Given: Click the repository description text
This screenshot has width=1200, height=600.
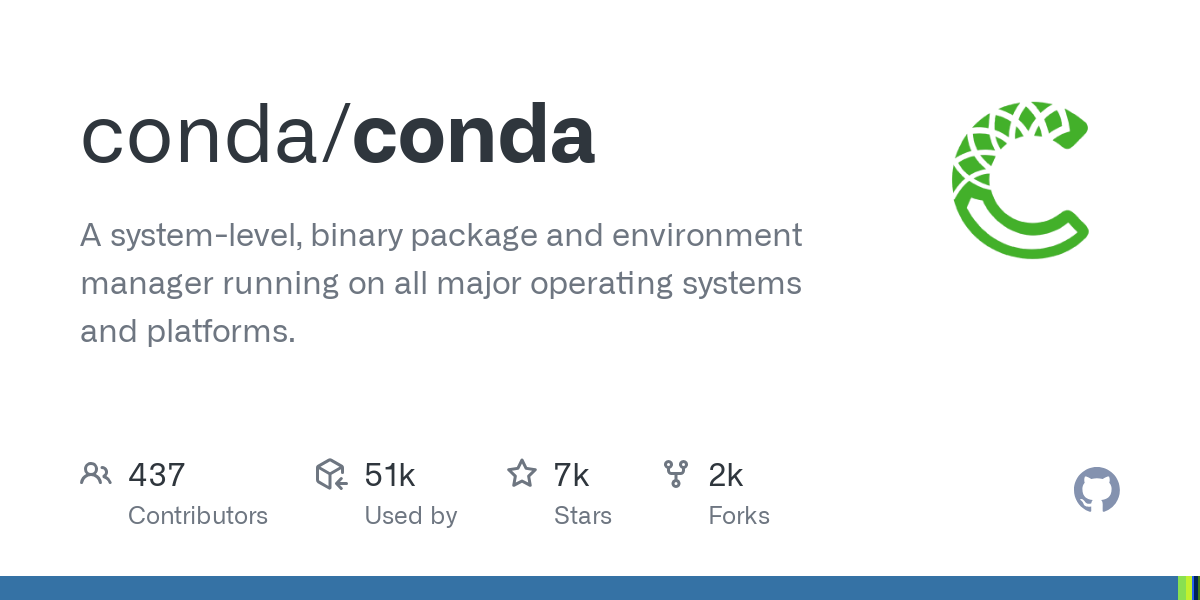Looking at the screenshot, I should [x=440, y=283].
